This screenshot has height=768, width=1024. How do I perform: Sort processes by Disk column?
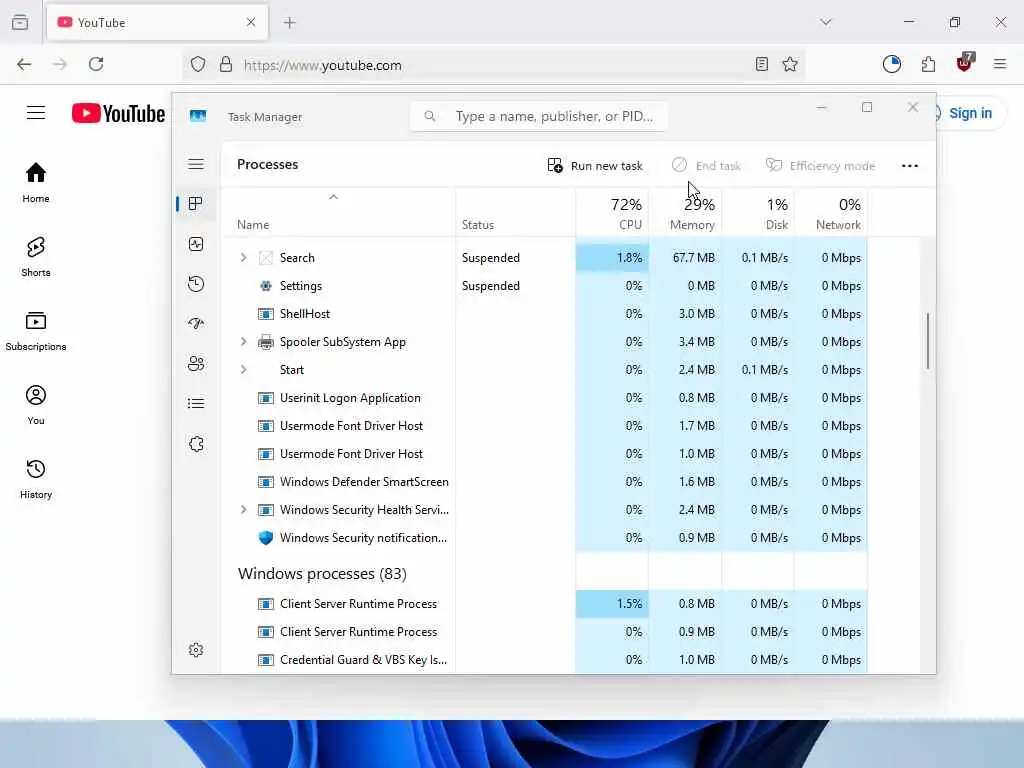coord(758,213)
